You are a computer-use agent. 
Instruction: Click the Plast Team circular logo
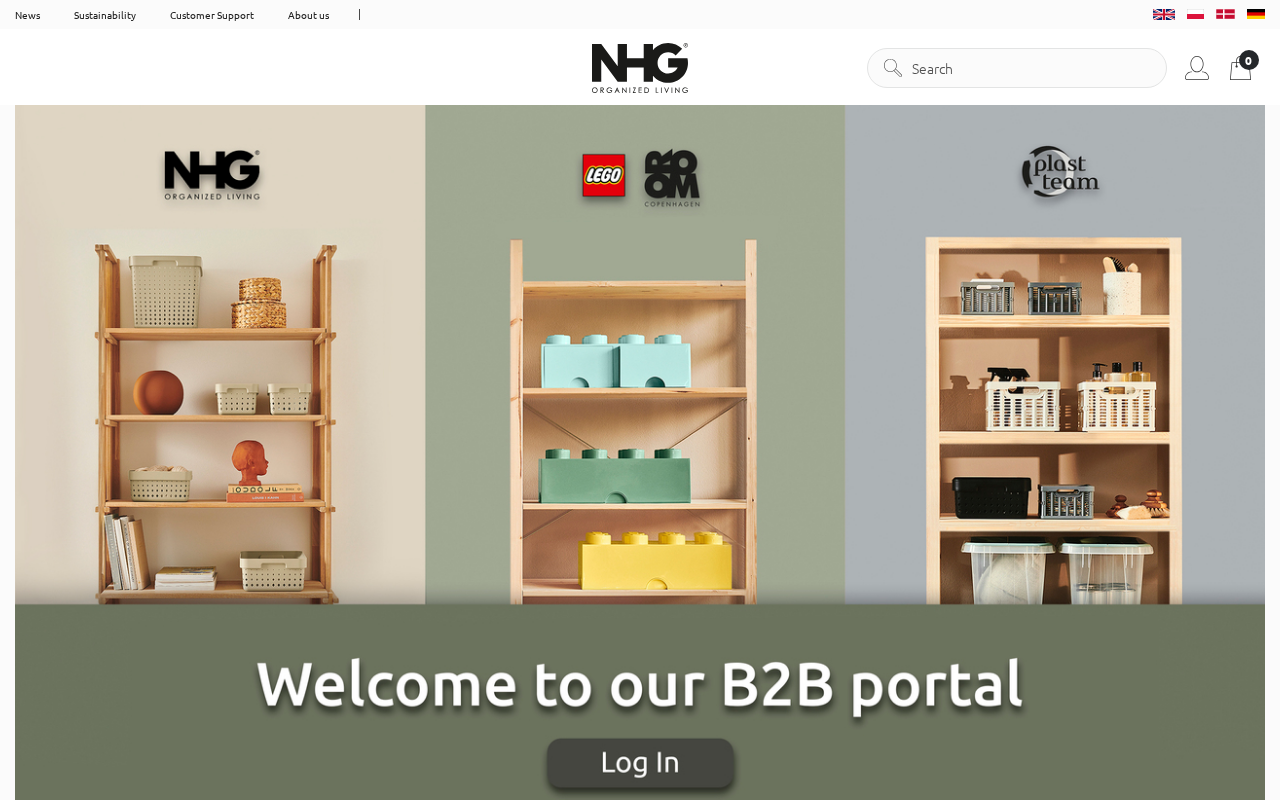click(1060, 172)
